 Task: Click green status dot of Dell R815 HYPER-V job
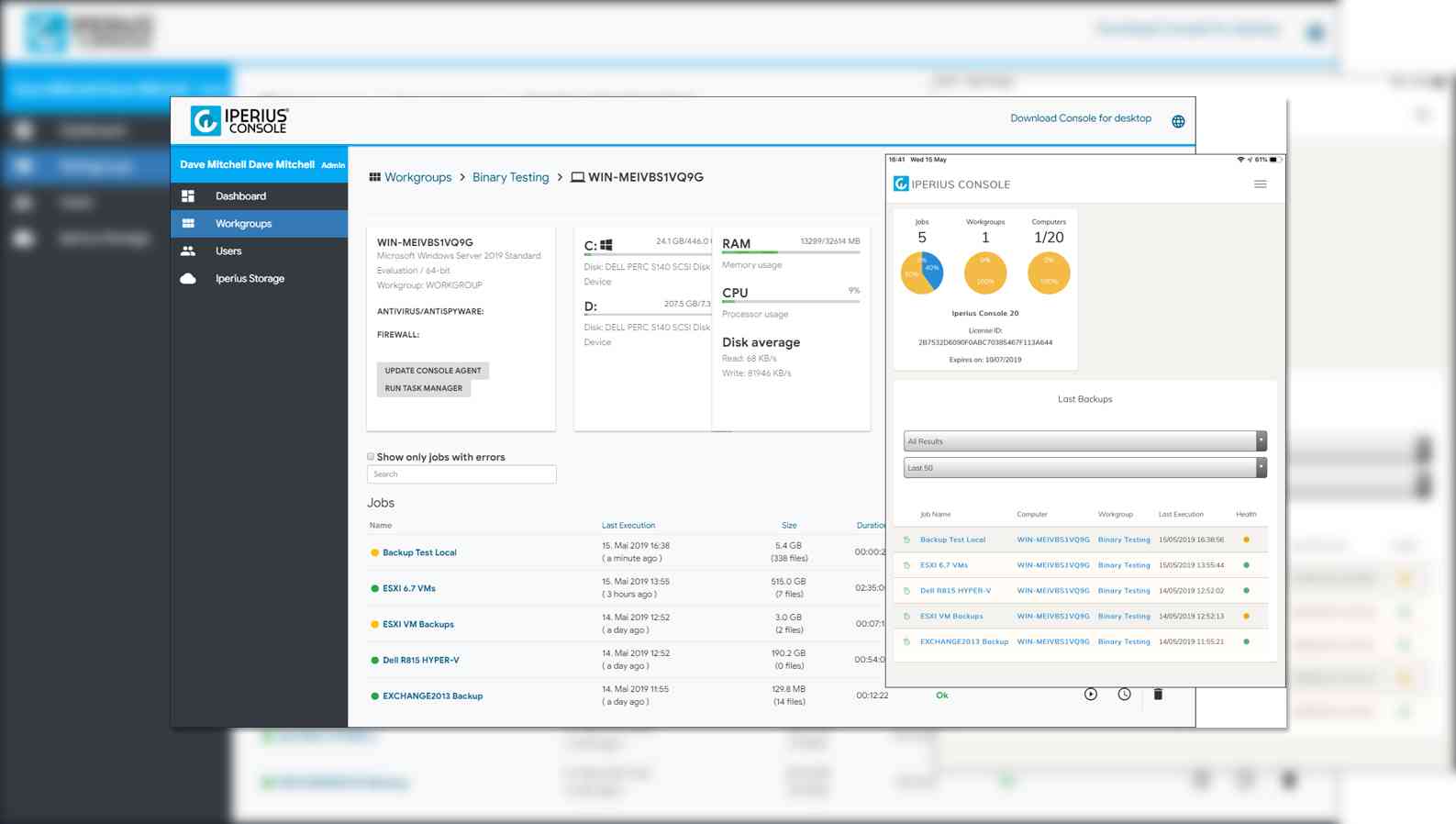374,660
